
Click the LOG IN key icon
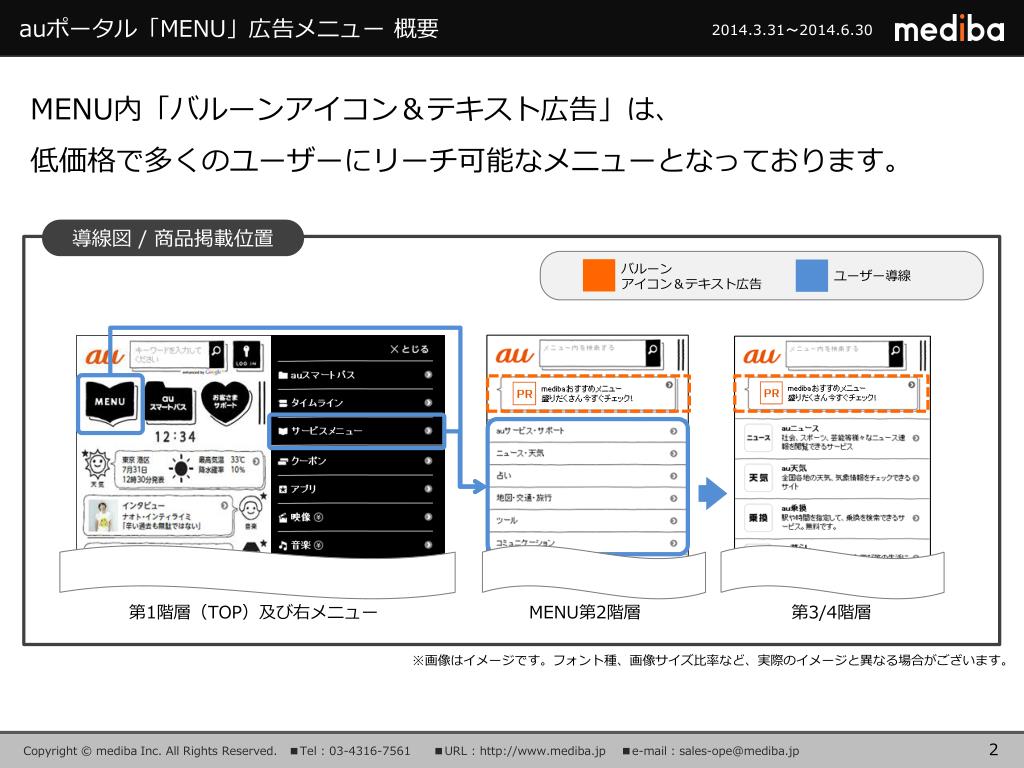pos(246,355)
